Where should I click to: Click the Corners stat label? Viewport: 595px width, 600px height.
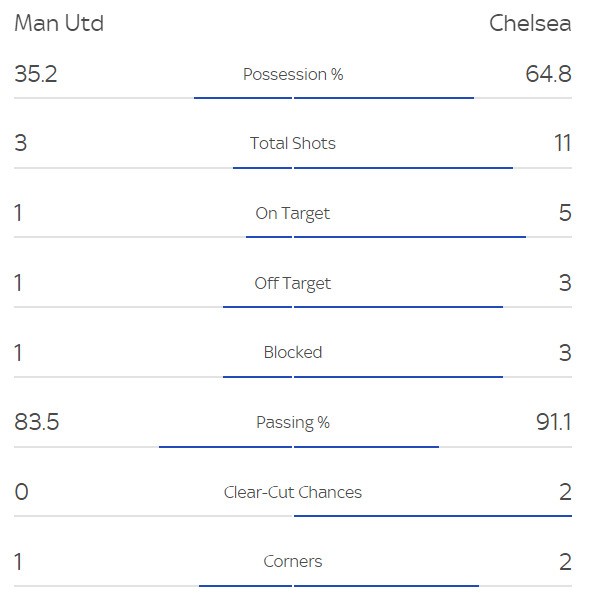[x=293, y=561]
